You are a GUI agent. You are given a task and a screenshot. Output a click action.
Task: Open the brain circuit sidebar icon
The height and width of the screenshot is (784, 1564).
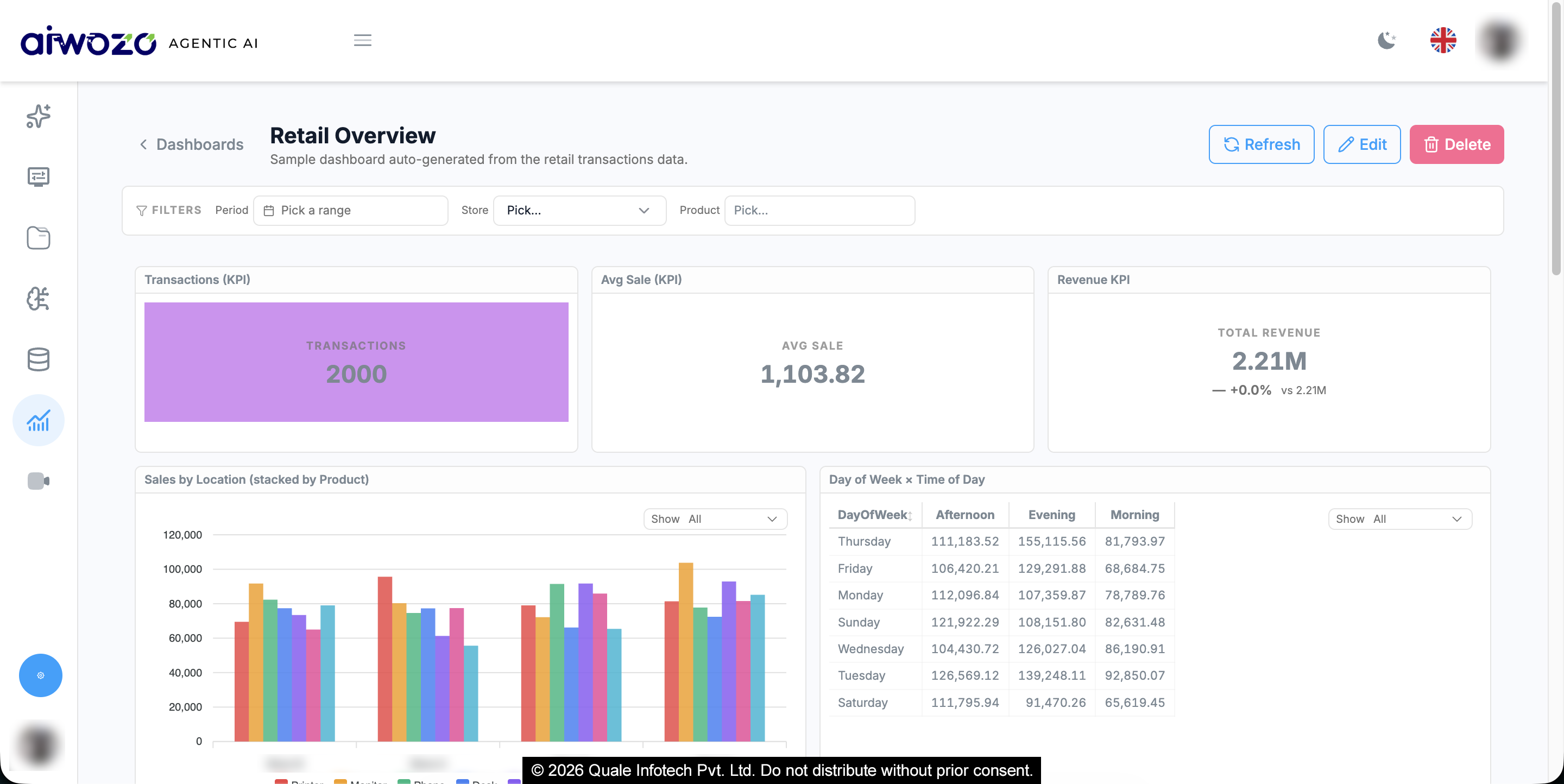coord(38,299)
